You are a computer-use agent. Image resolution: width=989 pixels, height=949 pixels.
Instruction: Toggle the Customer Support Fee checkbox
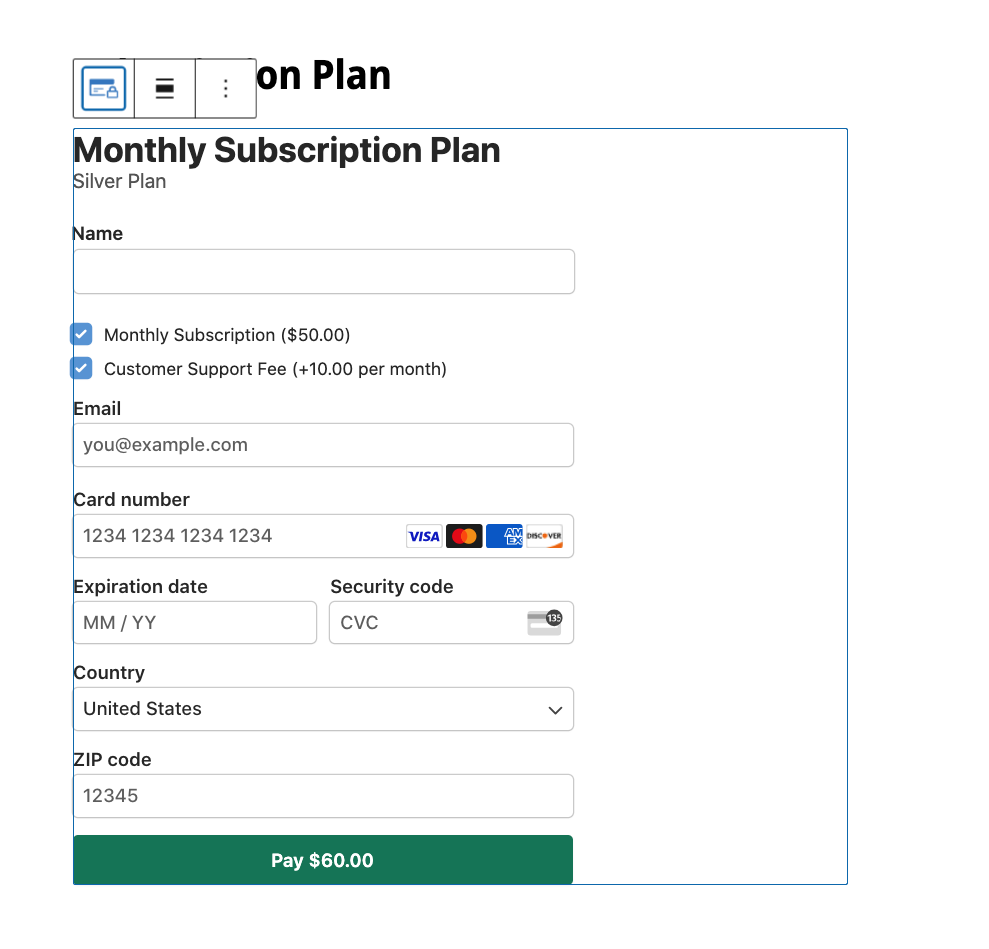82,368
